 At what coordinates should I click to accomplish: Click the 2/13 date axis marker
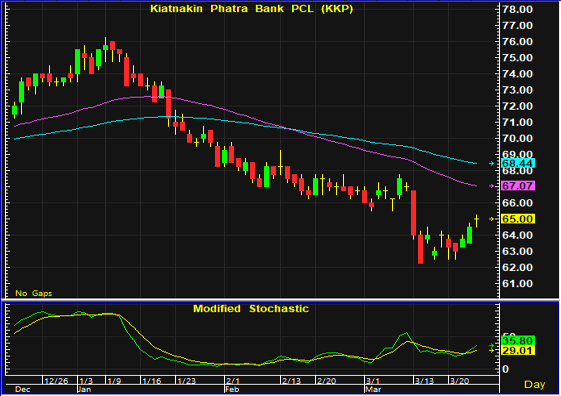[x=292, y=381]
